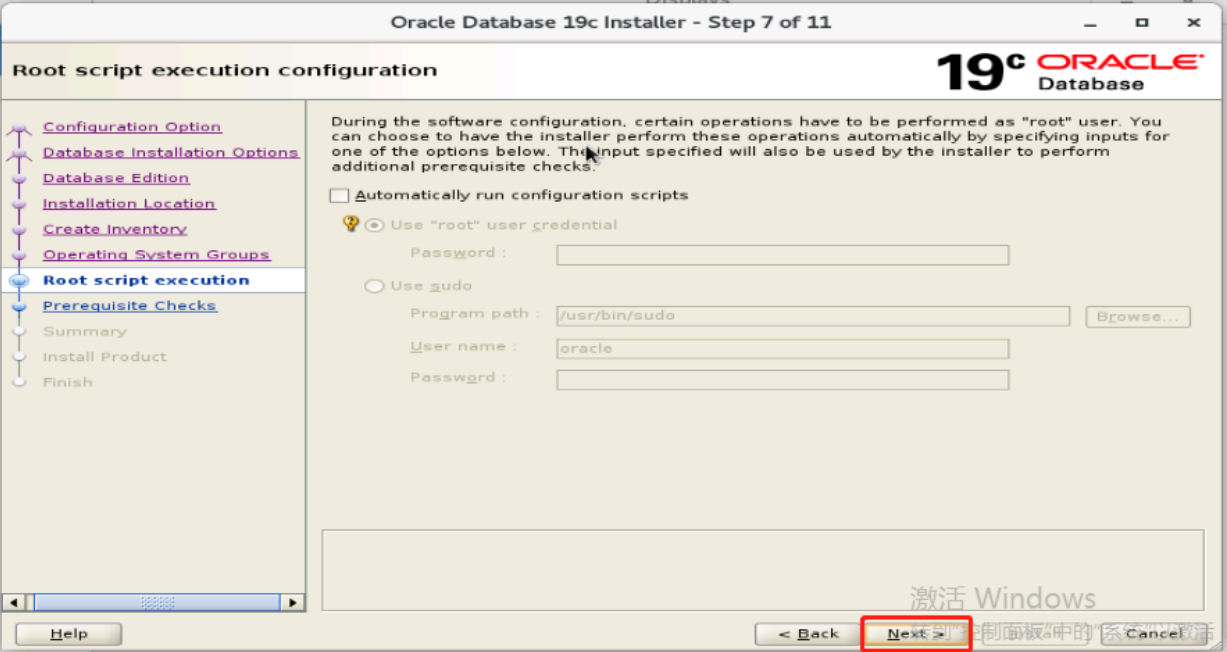
Task: Click the root Password input field
Action: (782, 255)
